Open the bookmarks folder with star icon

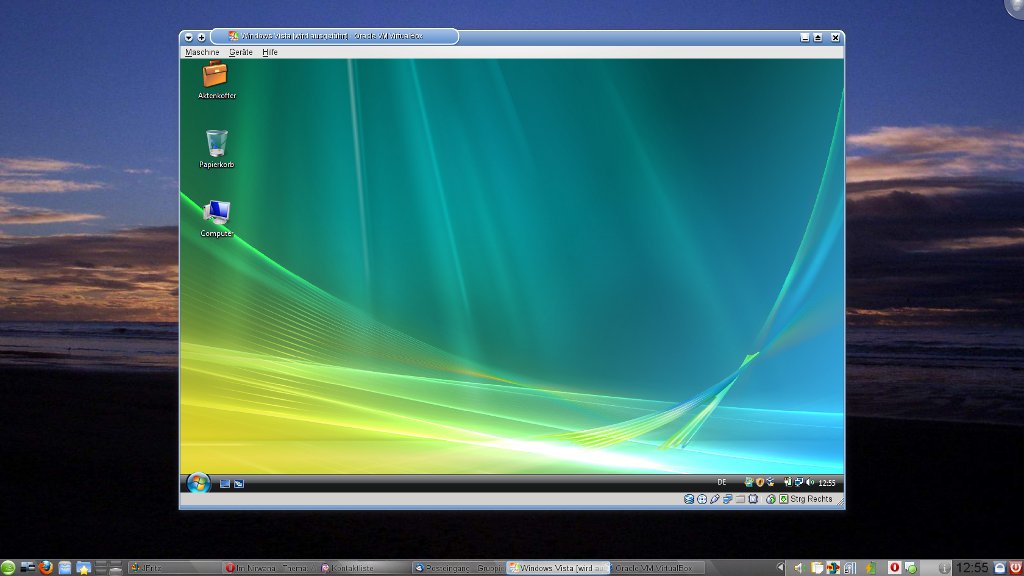coord(84,568)
